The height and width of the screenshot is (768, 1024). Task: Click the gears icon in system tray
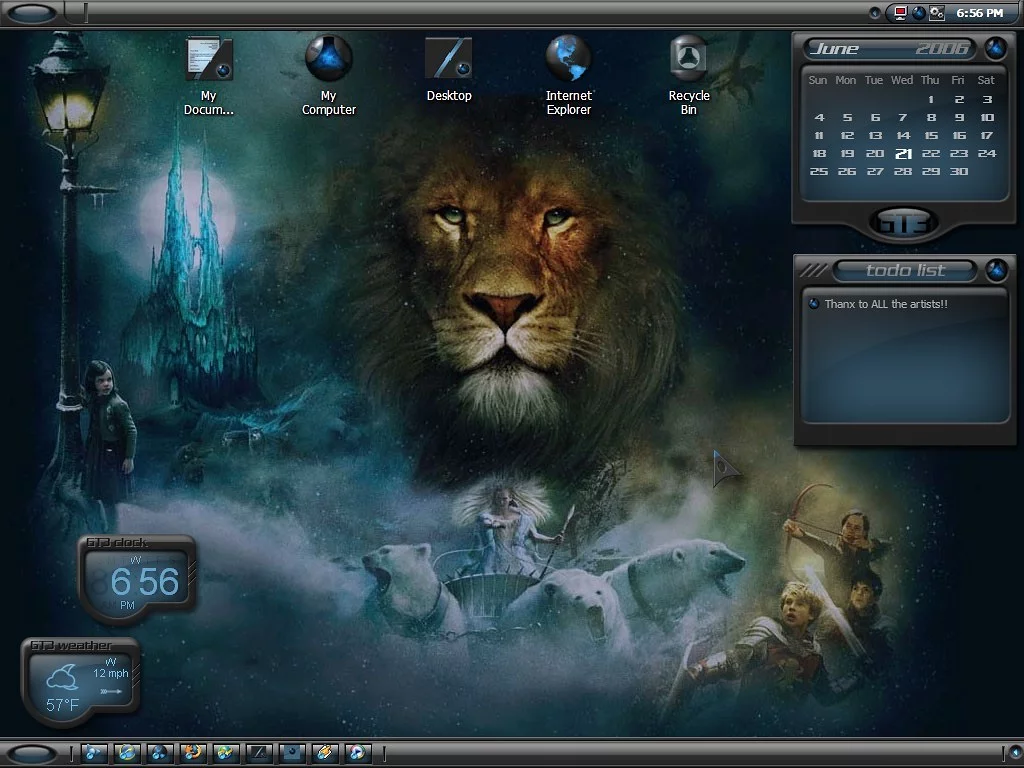[937, 13]
